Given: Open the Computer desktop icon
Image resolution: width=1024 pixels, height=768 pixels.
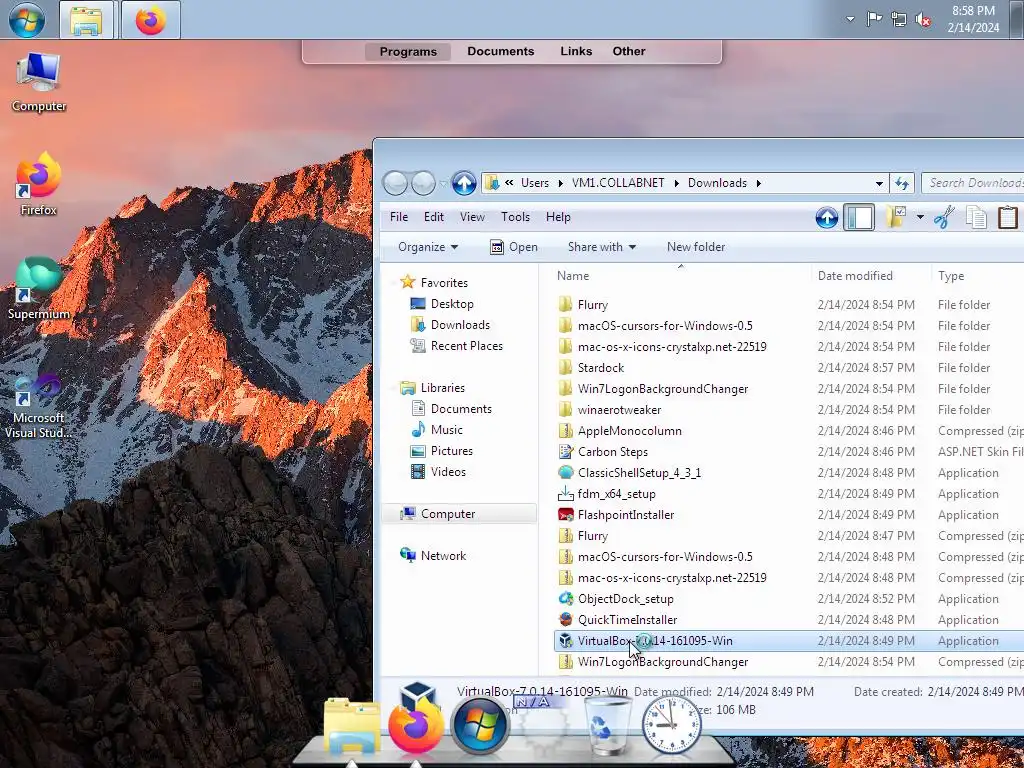Looking at the screenshot, I should 39,83.
